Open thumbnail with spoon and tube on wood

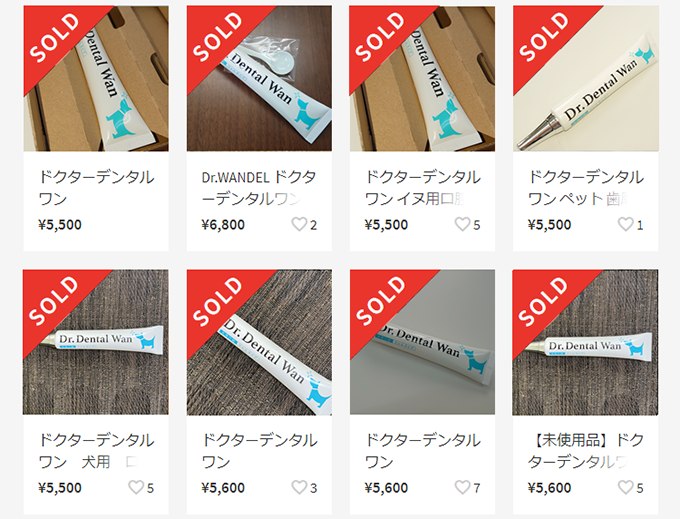point(259,78)
